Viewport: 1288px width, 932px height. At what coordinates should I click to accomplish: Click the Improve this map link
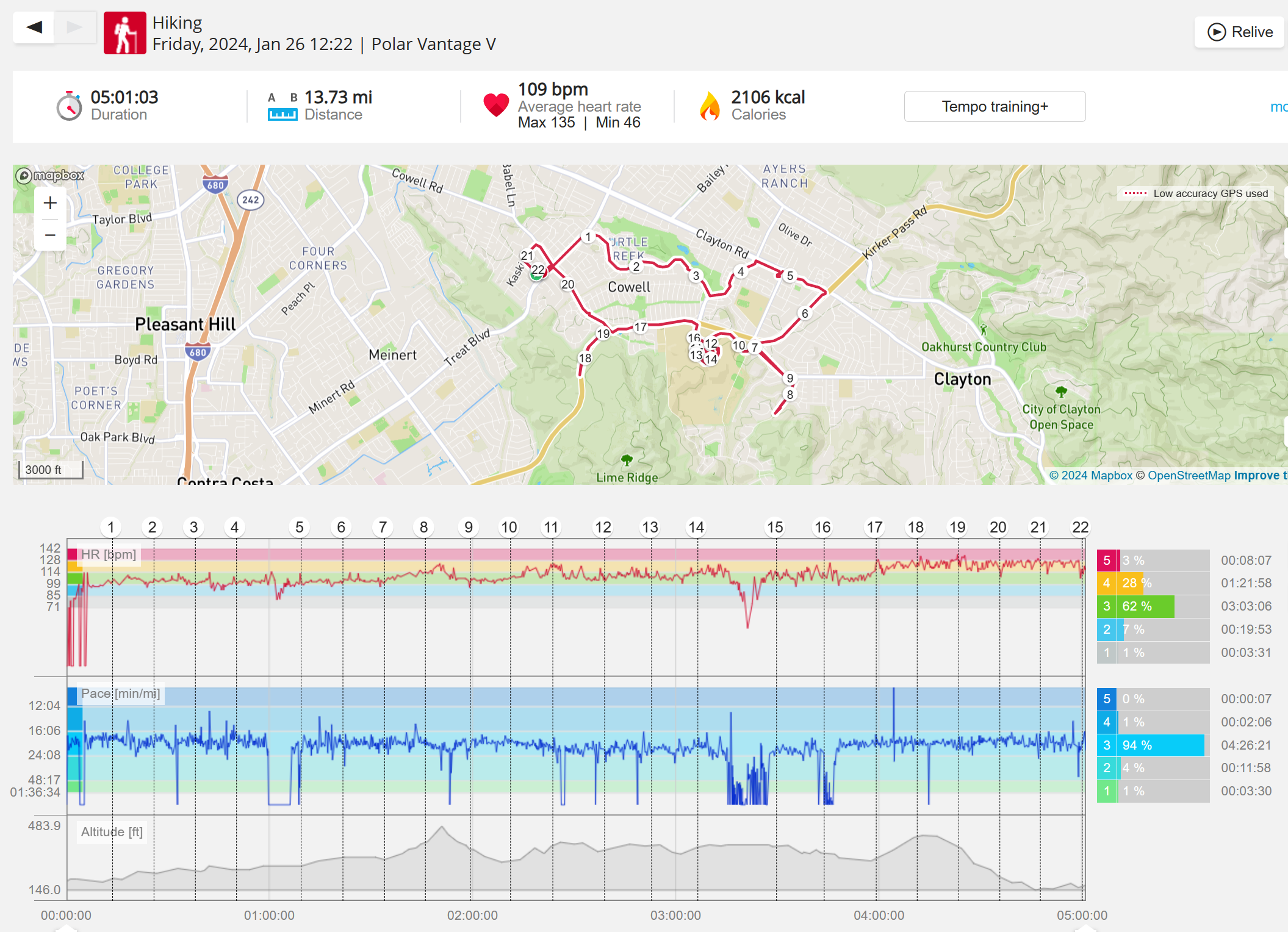coord(1259,475)
